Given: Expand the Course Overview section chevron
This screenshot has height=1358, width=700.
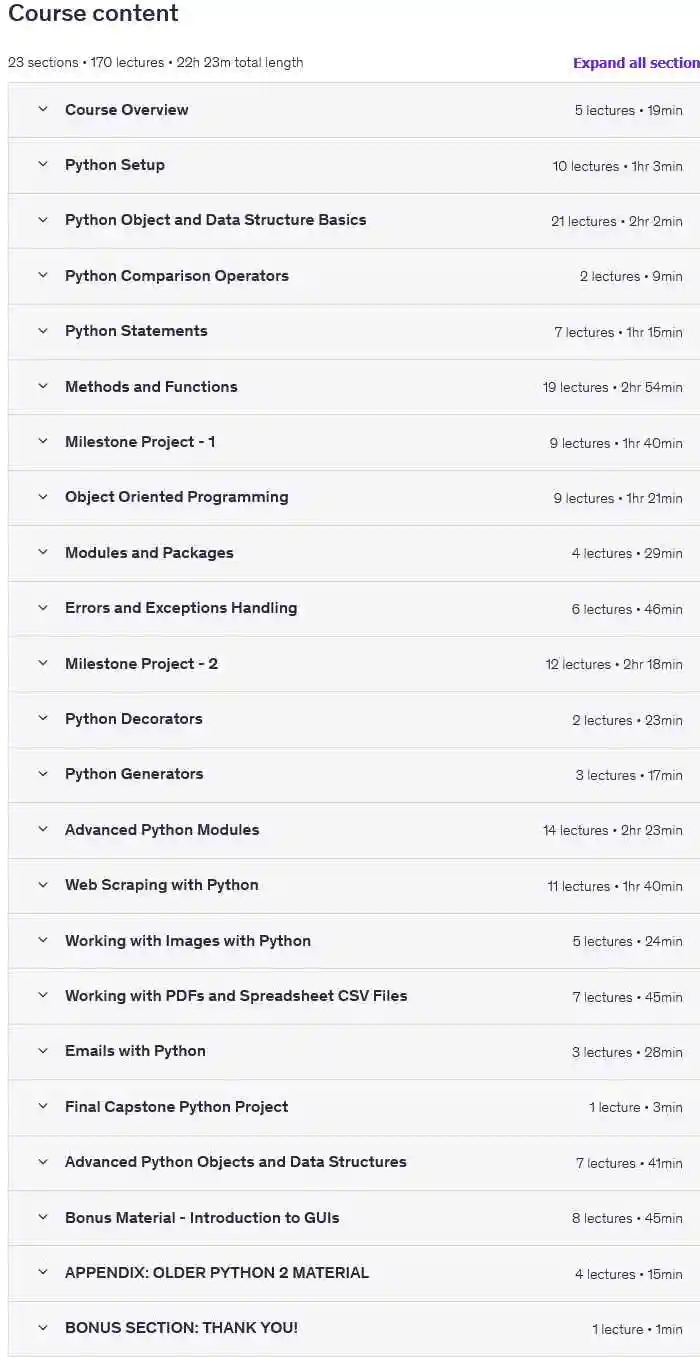Looking at the screenshot, I should click(43, 110).
